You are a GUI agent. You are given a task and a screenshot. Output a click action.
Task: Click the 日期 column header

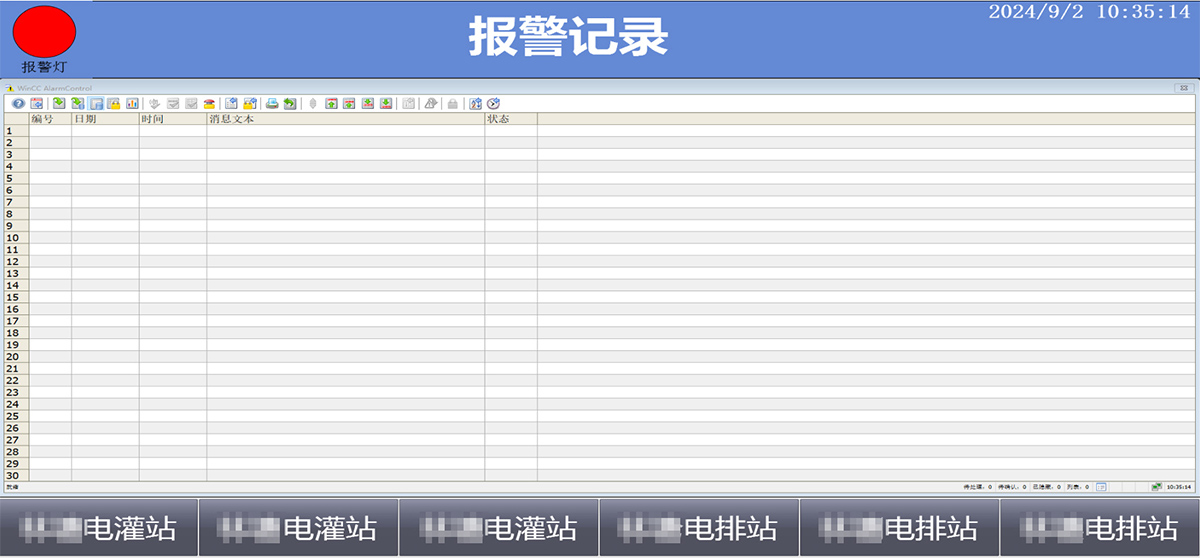click(104, 119)
